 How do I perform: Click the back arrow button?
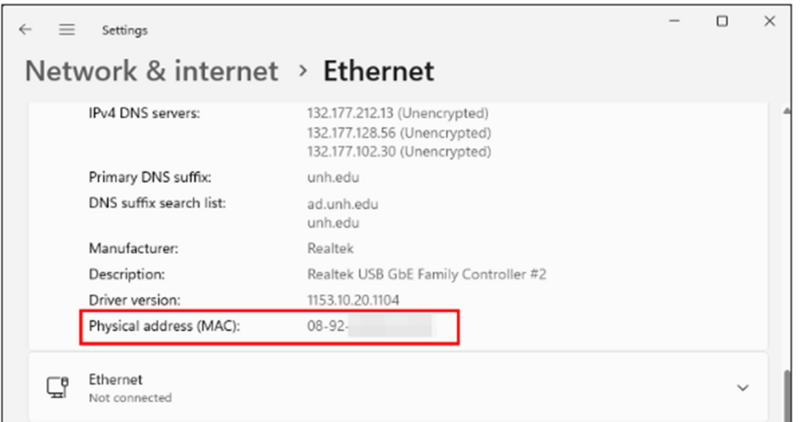click(25, 30)
